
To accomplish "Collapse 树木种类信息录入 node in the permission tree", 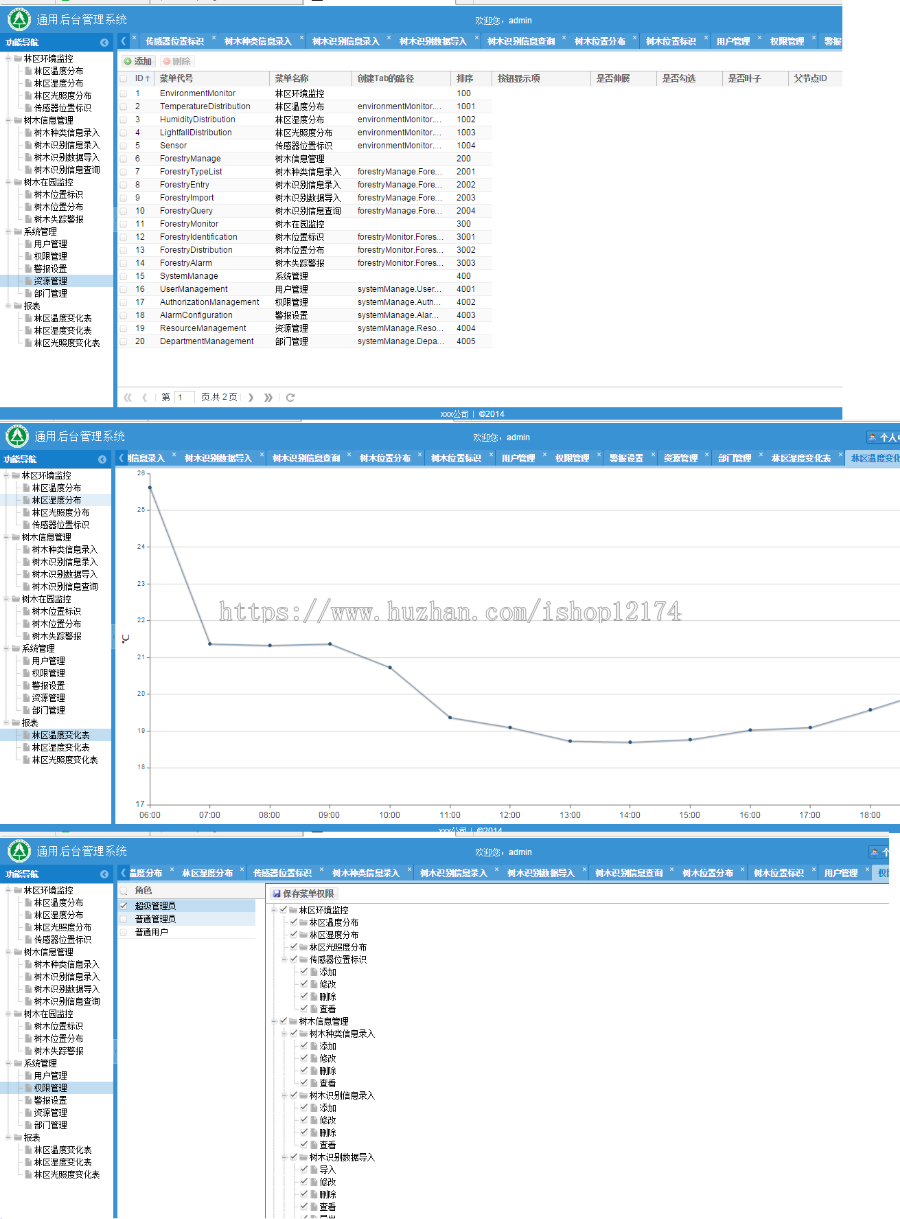I will 284,1034.
